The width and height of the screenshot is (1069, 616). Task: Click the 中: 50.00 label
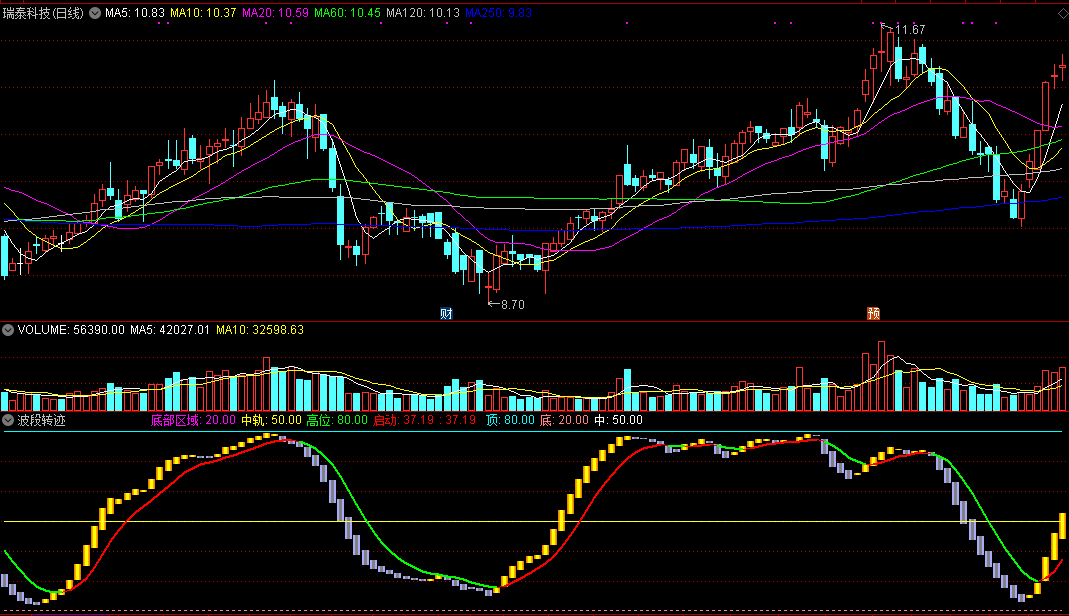click(618, 420)
